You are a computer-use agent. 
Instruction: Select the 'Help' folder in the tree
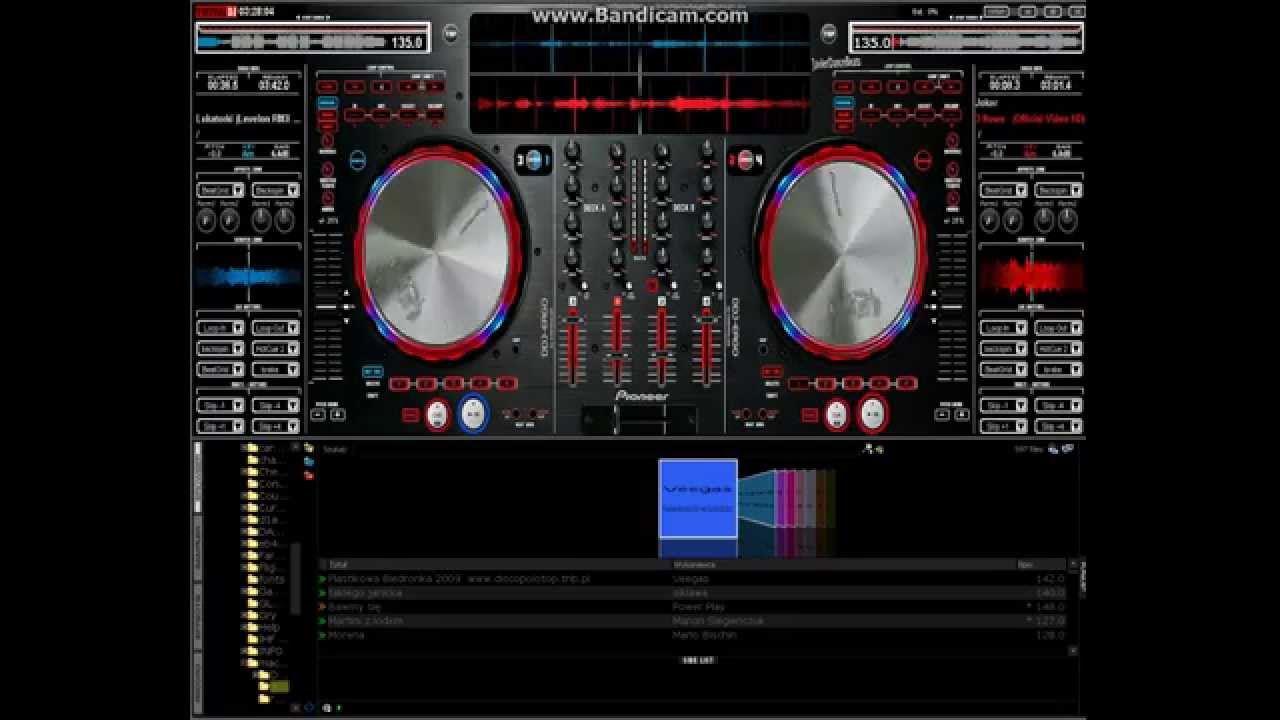click(265, 628)
